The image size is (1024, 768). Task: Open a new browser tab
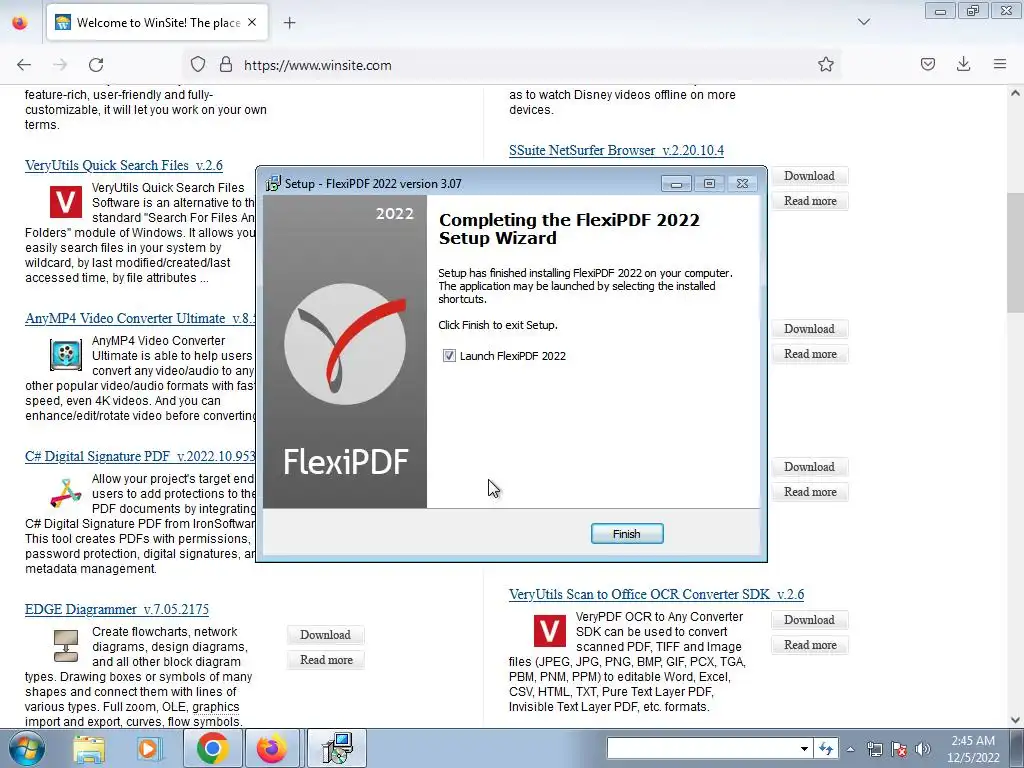click(289, 23)
